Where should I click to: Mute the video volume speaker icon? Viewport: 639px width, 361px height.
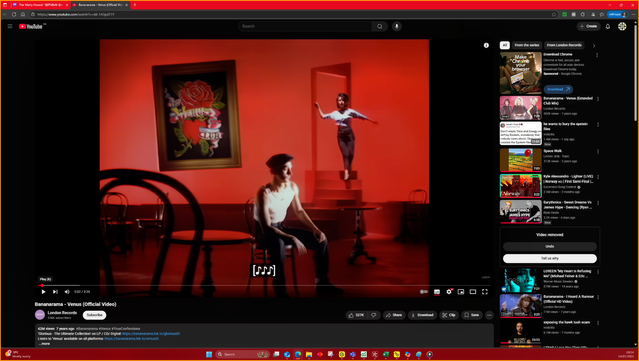pyautogui.click(x=67, y=292)
